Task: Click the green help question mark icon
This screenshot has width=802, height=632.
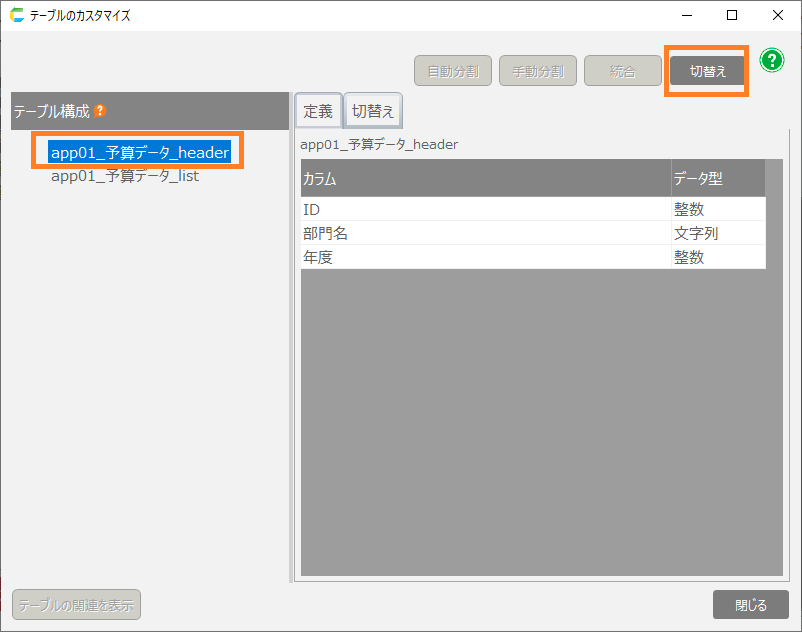Action: pyautogui.click(x=771, y=60)
